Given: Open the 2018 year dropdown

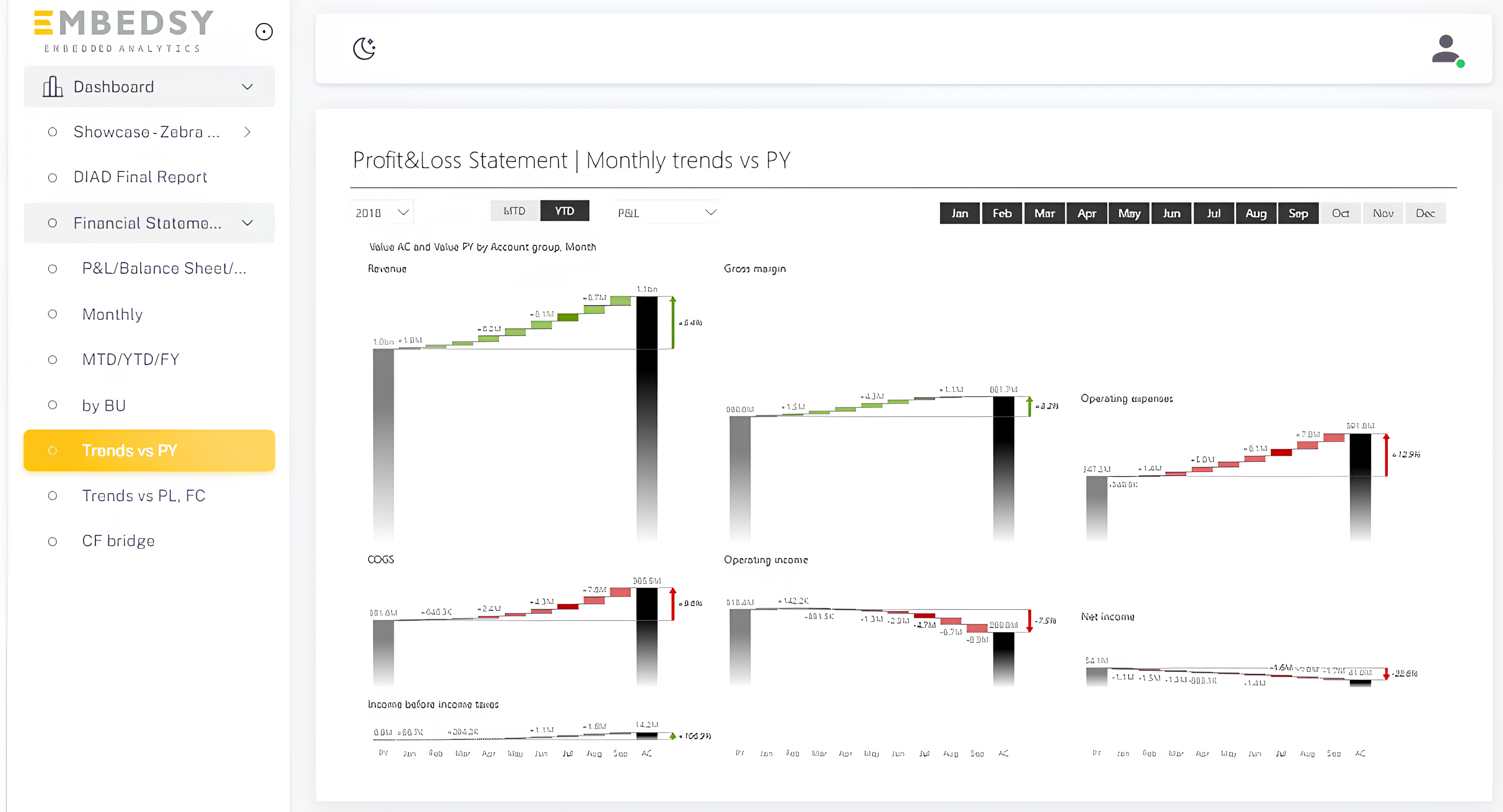Looking at the screenshot, I should [x=382, y=212].
